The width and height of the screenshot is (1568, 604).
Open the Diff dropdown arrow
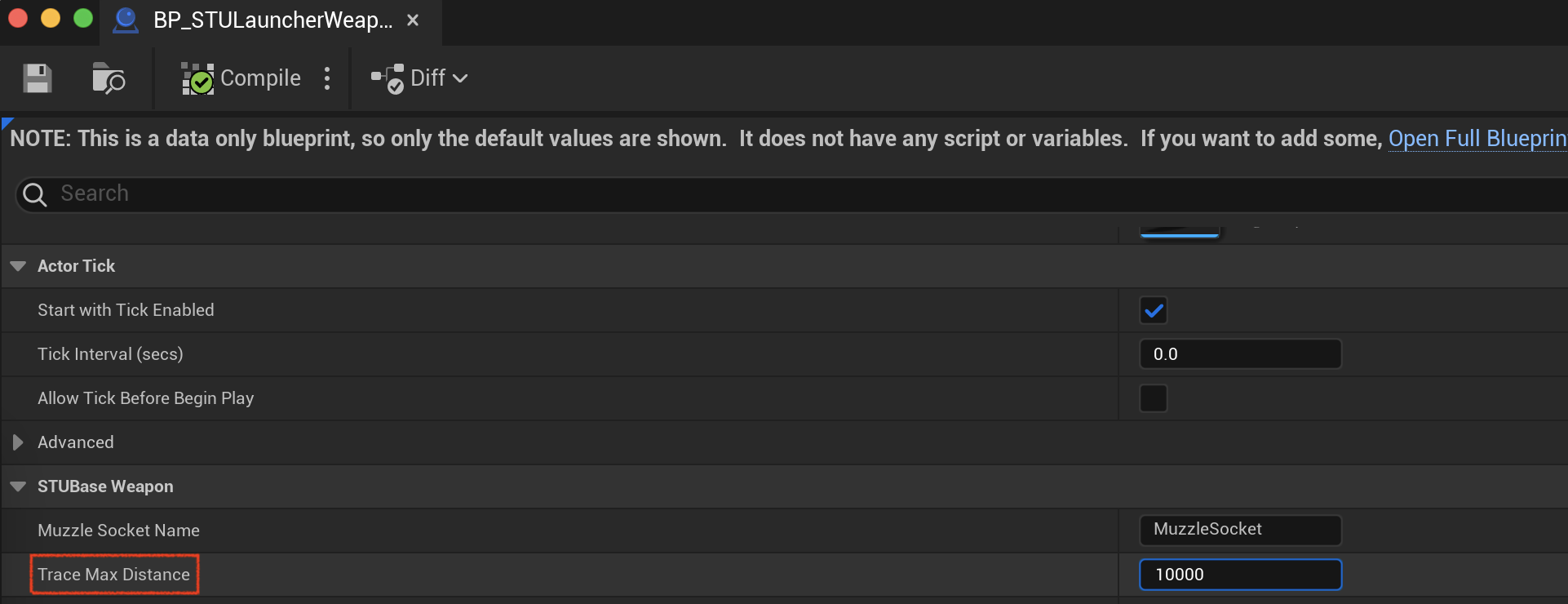(x=460, y=78)
